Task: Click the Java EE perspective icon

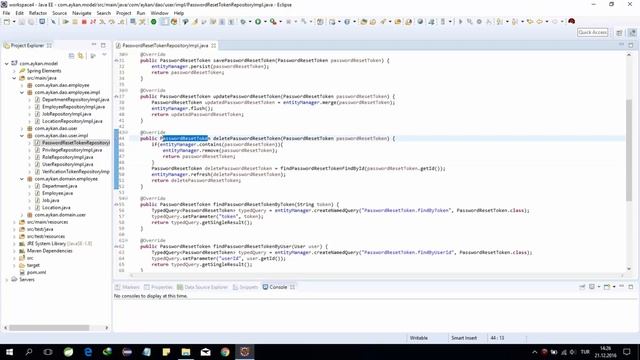Action: click(x=632, y=32)
